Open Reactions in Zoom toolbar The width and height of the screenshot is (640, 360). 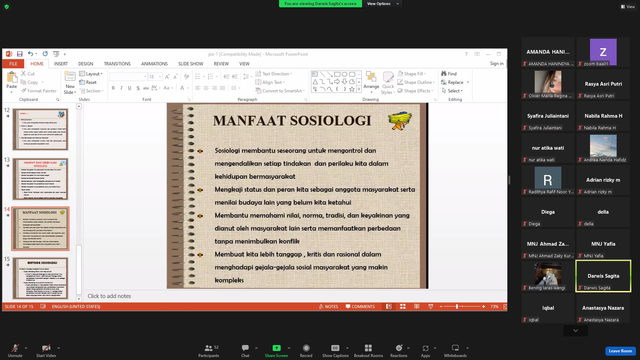[x=399, y=350]
